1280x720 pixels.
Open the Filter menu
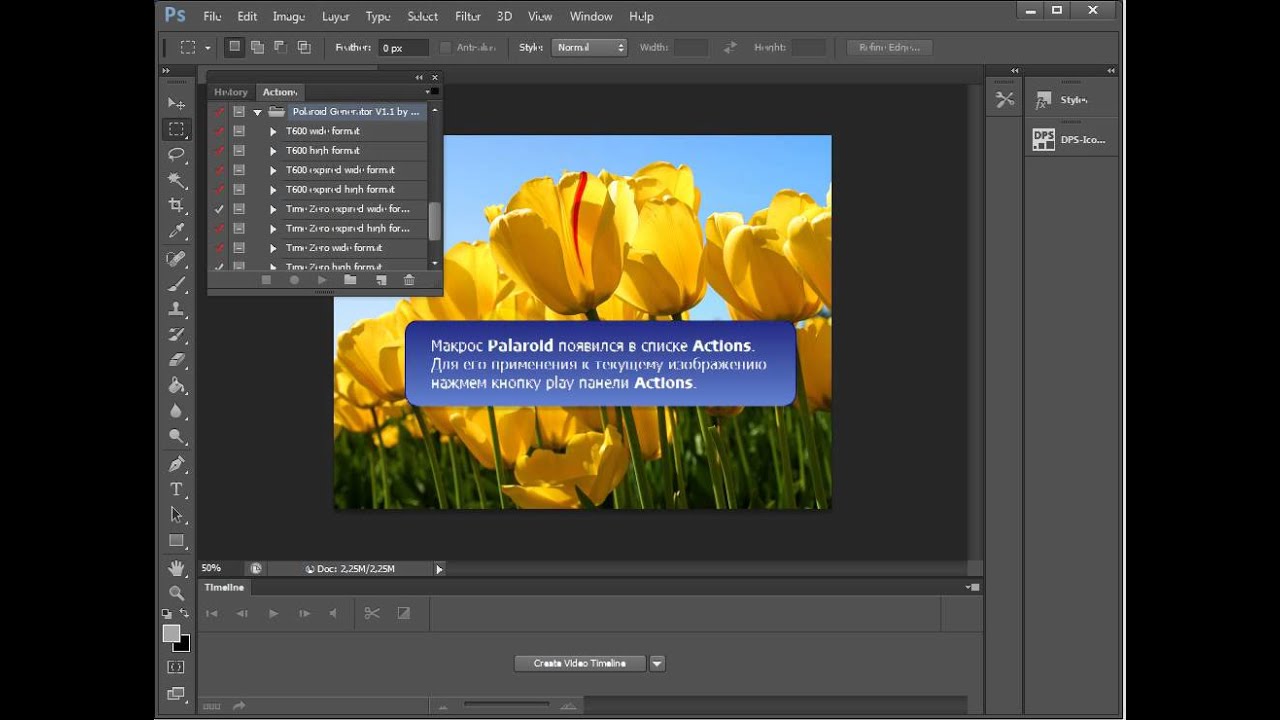[468, 16]
